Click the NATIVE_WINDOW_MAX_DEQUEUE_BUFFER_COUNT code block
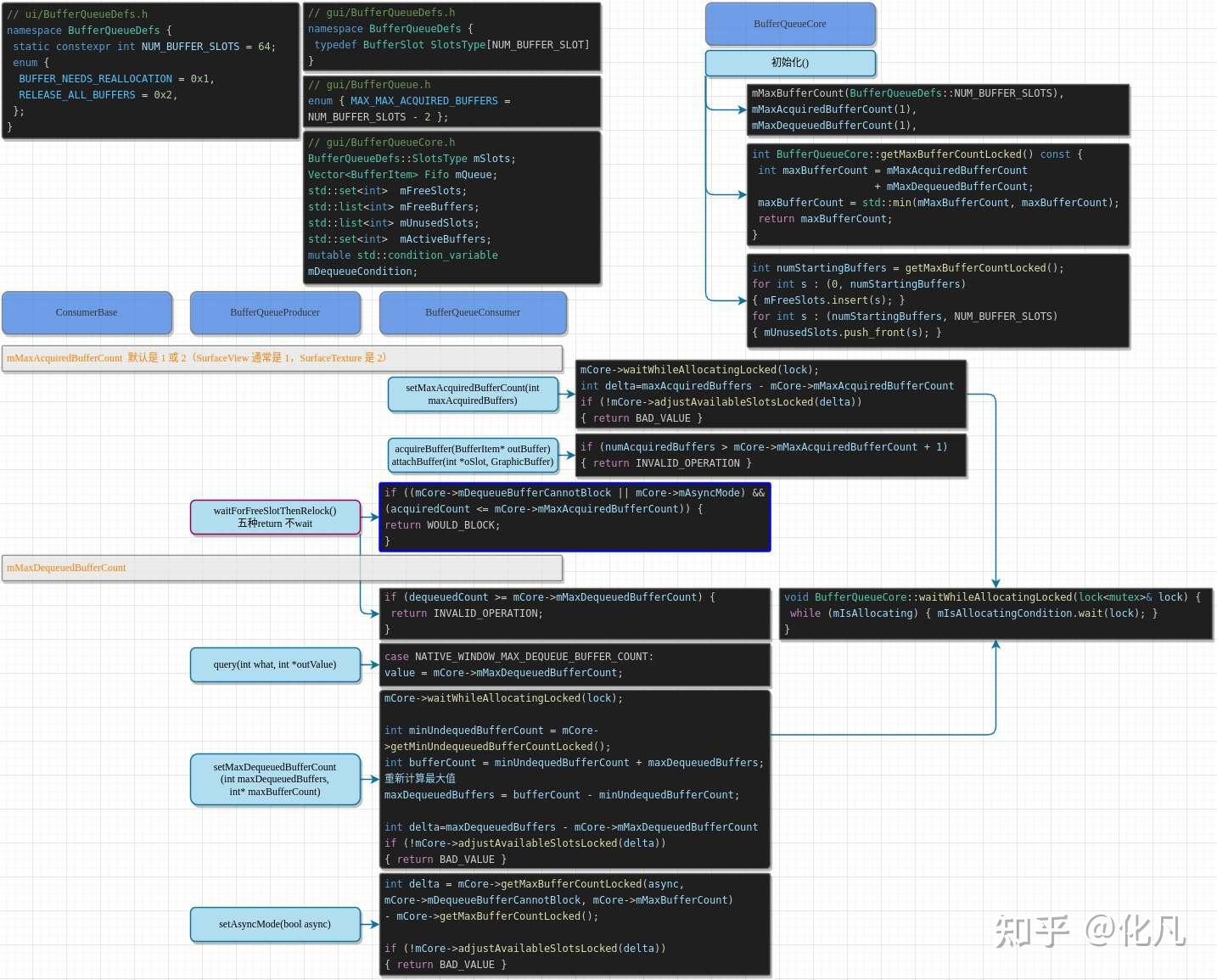The width and height of the screenshot is (1217, 980). pos(575,664)
